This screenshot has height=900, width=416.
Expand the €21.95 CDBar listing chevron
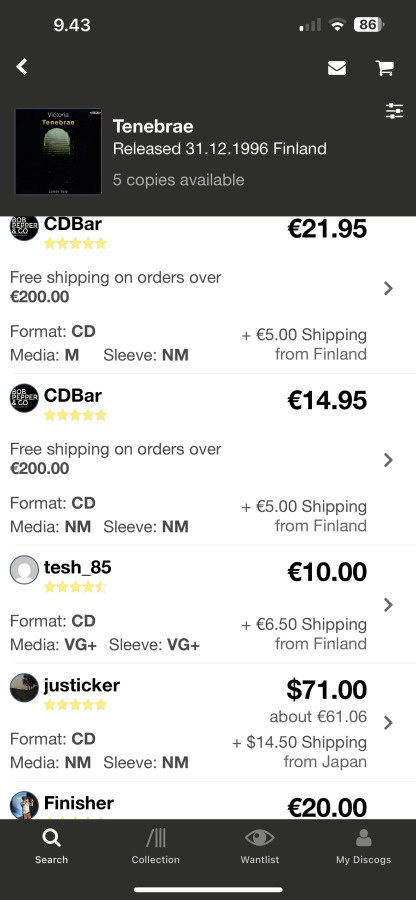point(388,288)
